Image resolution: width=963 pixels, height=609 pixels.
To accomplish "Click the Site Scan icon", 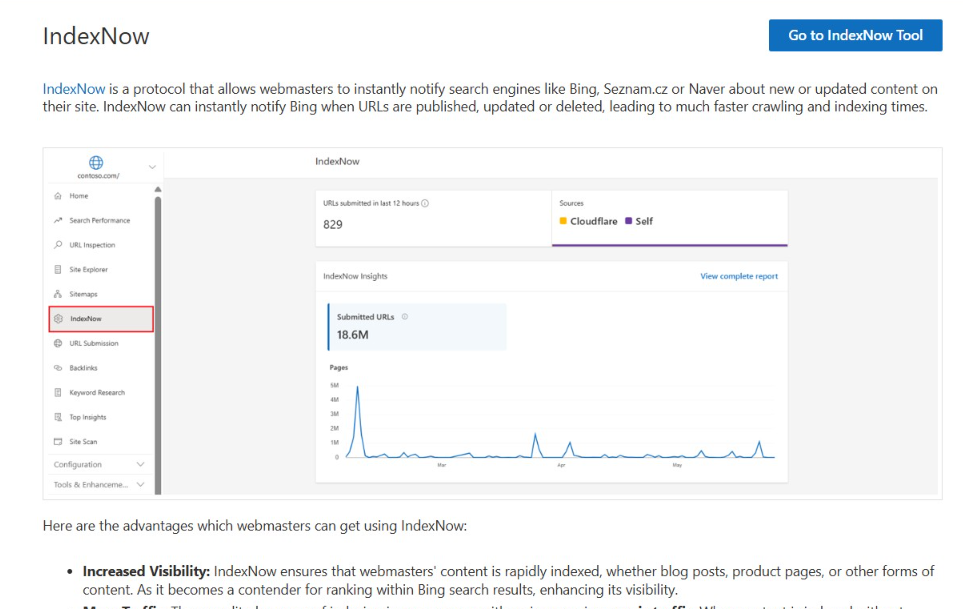I will coord(58,442).
